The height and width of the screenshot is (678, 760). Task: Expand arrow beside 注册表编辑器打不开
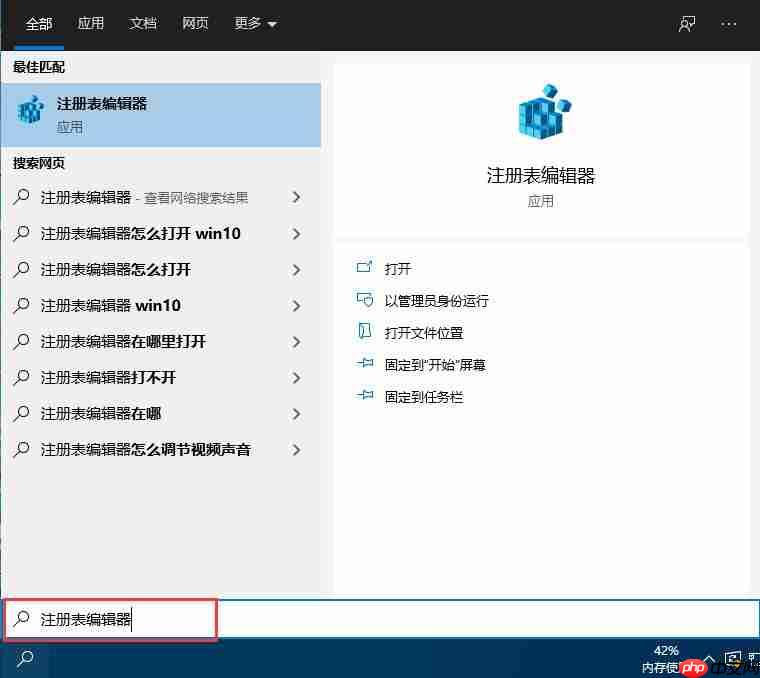297,378
